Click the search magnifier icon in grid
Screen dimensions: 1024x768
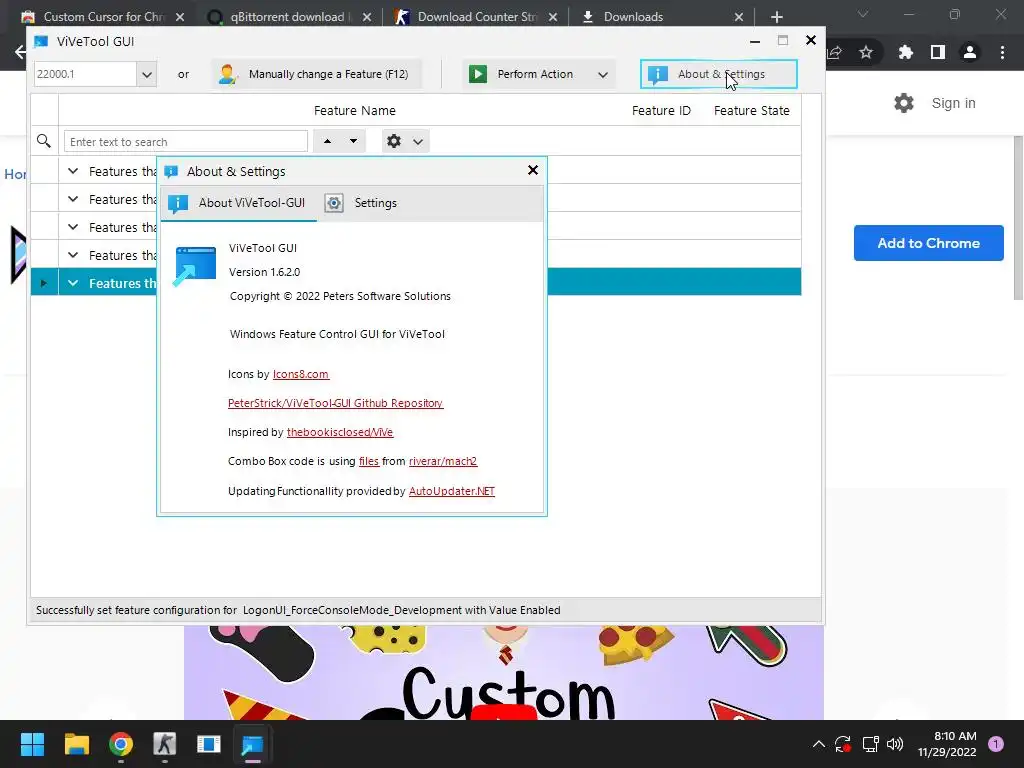tap(44, 141)
